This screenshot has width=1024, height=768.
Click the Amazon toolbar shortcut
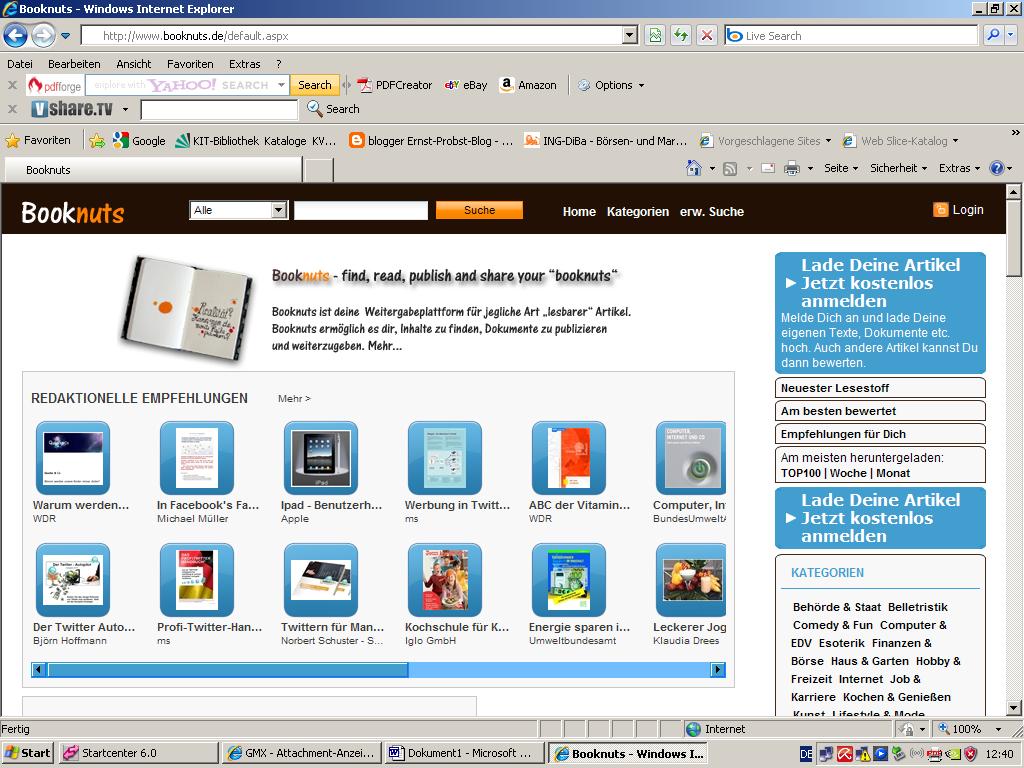[x=528, y=85]
